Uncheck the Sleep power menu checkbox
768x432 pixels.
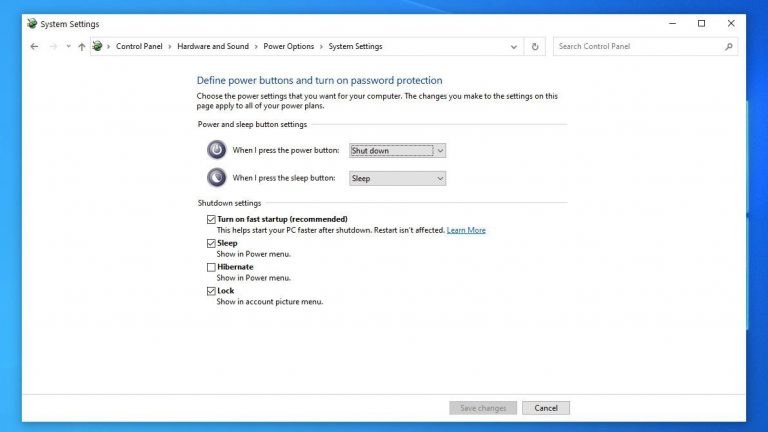click(211, 243)
